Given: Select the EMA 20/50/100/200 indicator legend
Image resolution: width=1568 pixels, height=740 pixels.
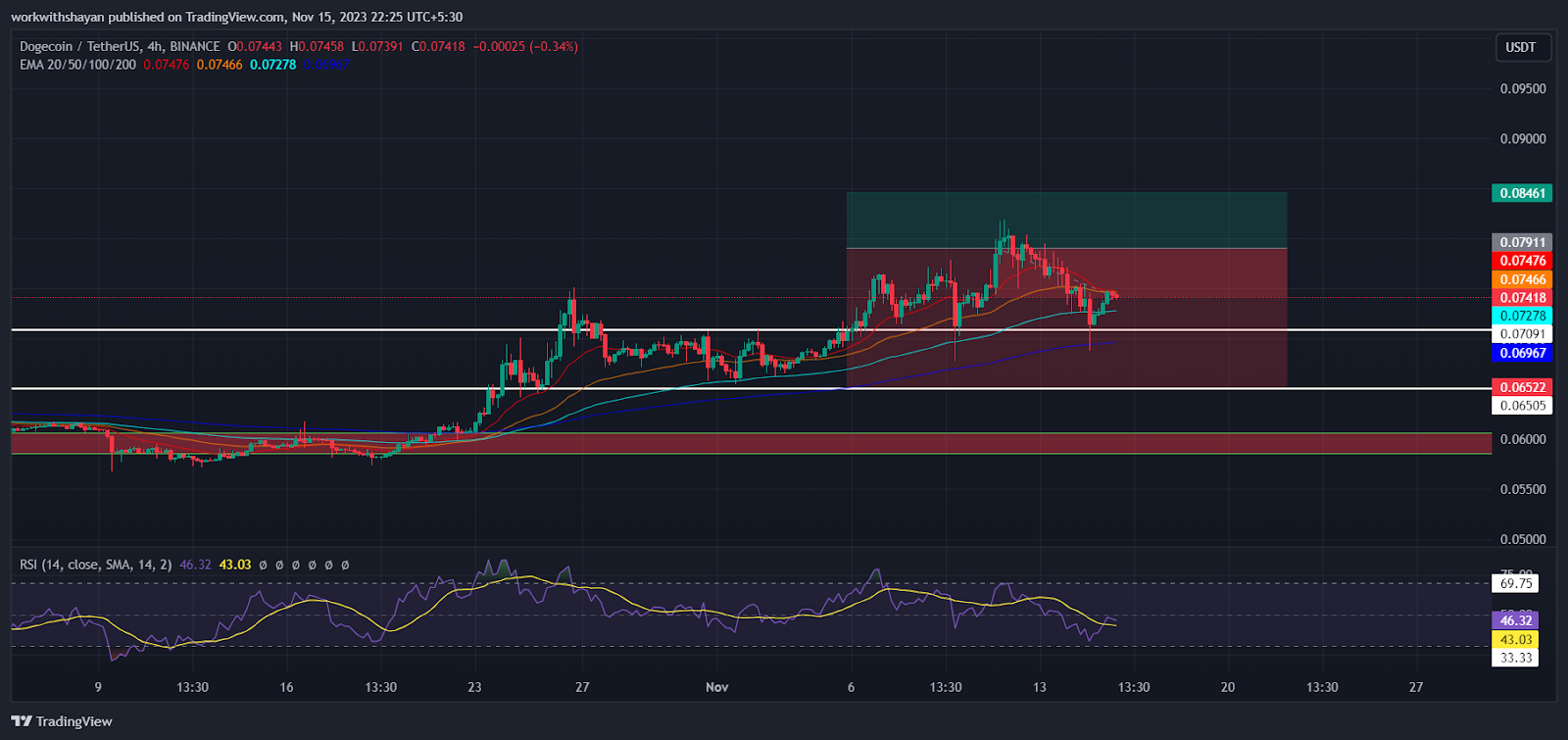Looking at the screenshot, I should point(77,65).
